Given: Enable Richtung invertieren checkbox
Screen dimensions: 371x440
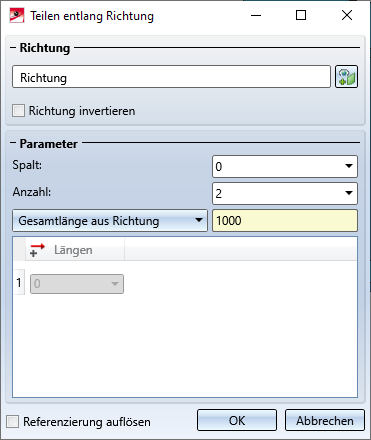Looking at the screenshot, I should pos(18,111).
